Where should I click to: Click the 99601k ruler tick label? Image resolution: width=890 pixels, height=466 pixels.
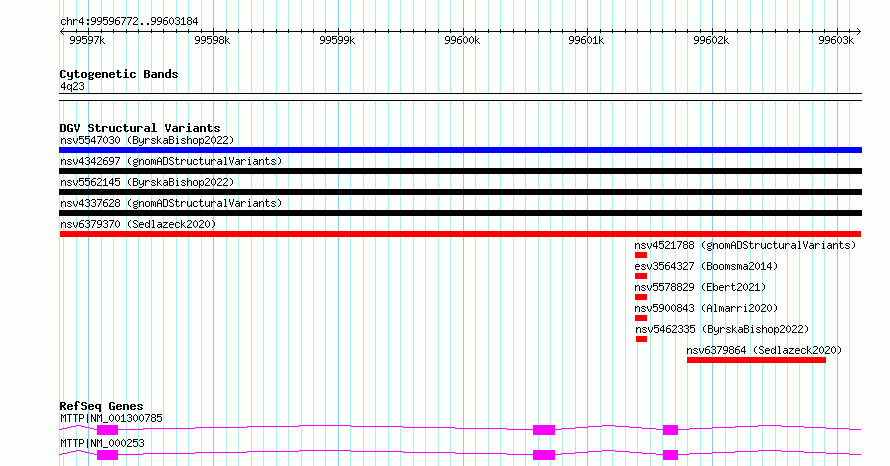[x=586, y=40]
